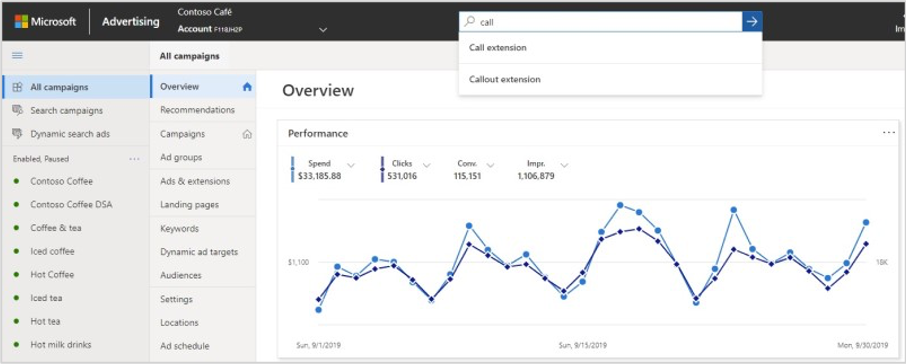Screen dimensions: 906x364
Task: Open Performance card three-dot menu
Action: [889, 133]
